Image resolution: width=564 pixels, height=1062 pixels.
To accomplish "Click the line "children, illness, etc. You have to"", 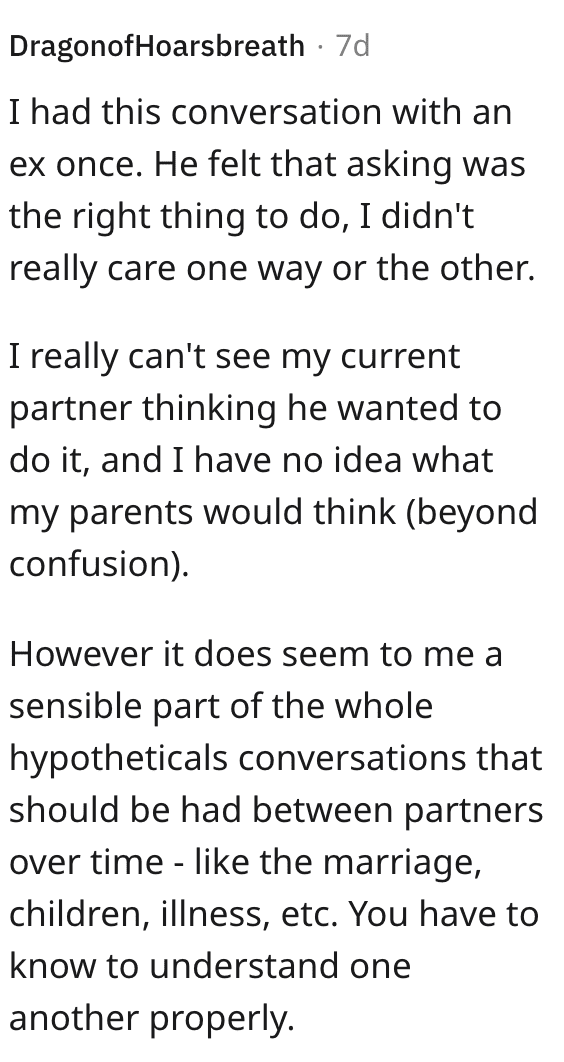I will pyautogui.click(x=274, y=914).
